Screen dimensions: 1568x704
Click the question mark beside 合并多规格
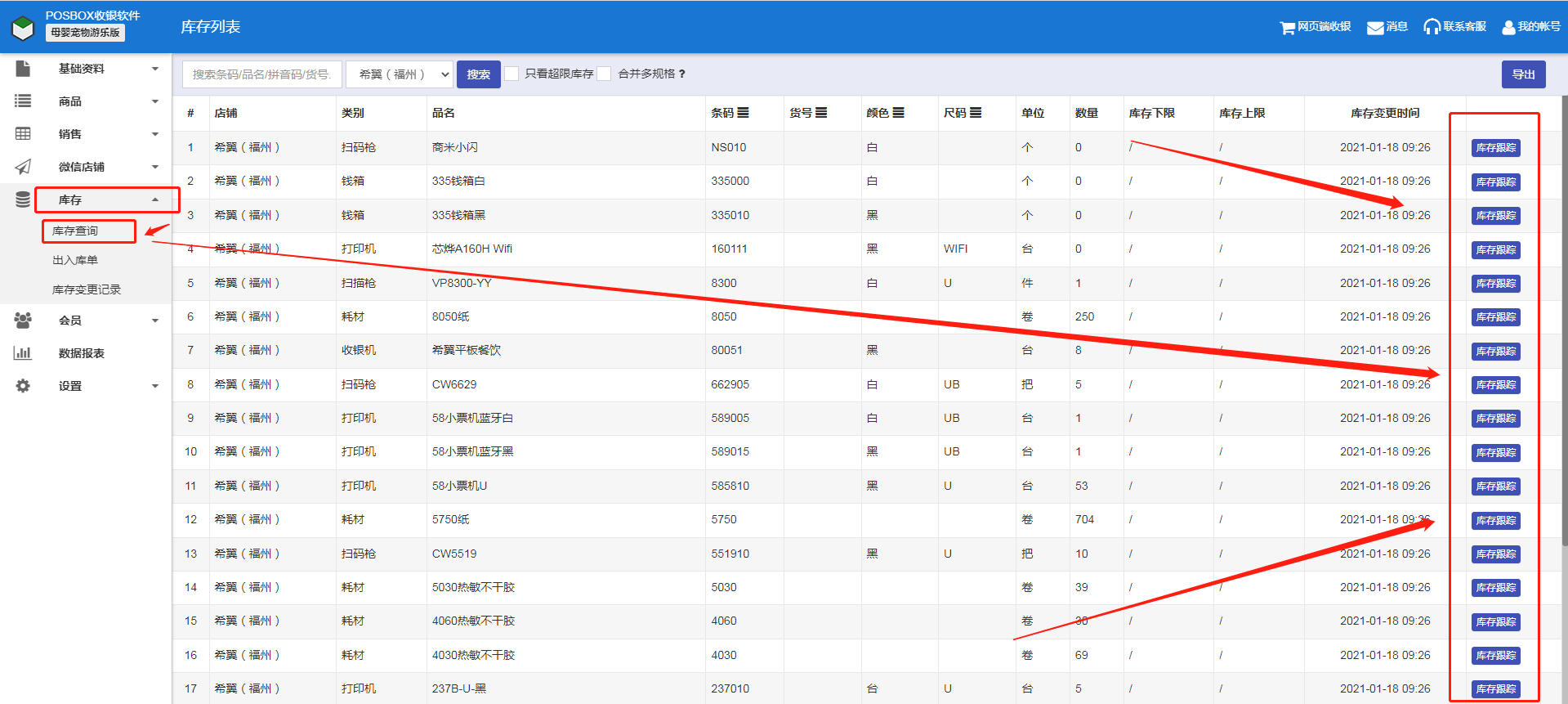682,74
